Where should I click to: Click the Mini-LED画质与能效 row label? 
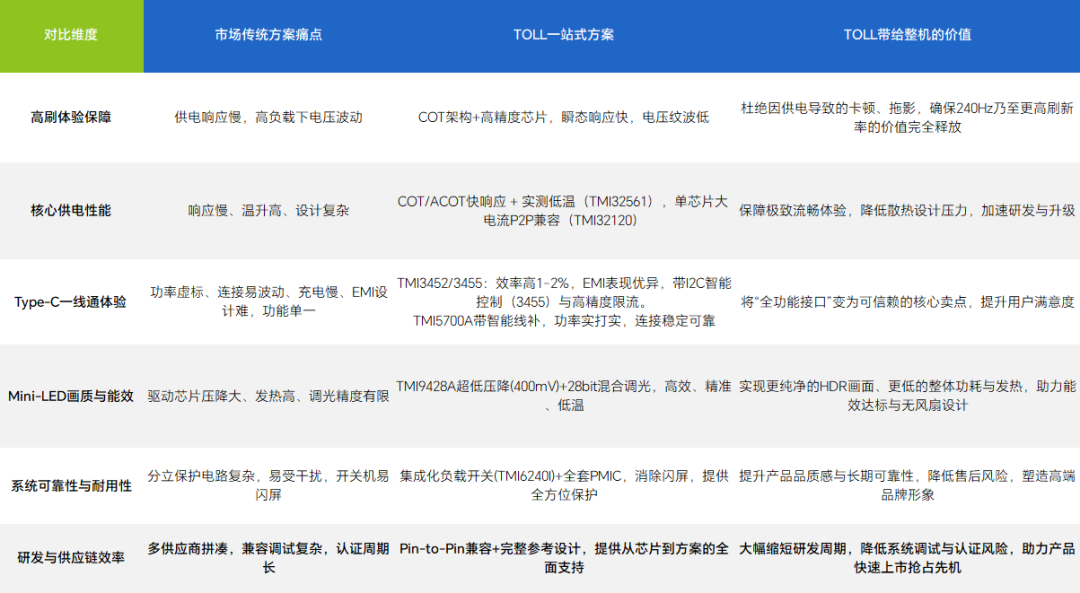71,396
